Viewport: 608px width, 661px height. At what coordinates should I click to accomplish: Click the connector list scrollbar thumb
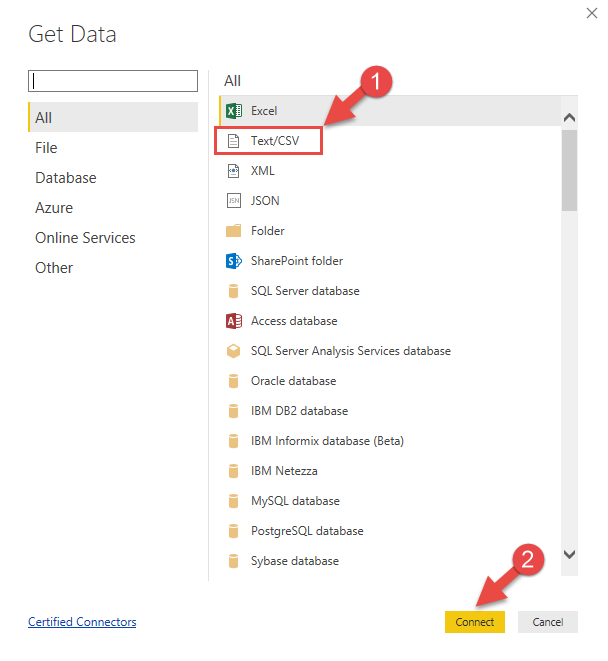coord(569,170)
